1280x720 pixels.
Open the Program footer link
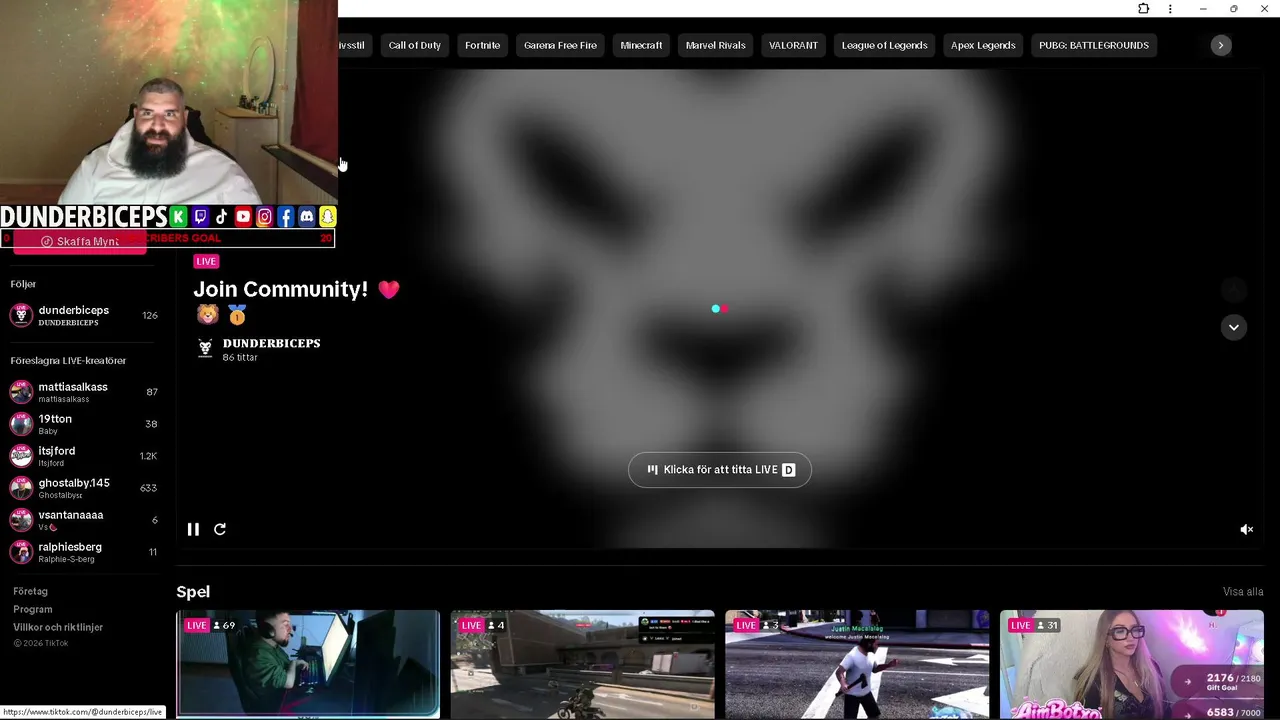(x=33, y=609)
